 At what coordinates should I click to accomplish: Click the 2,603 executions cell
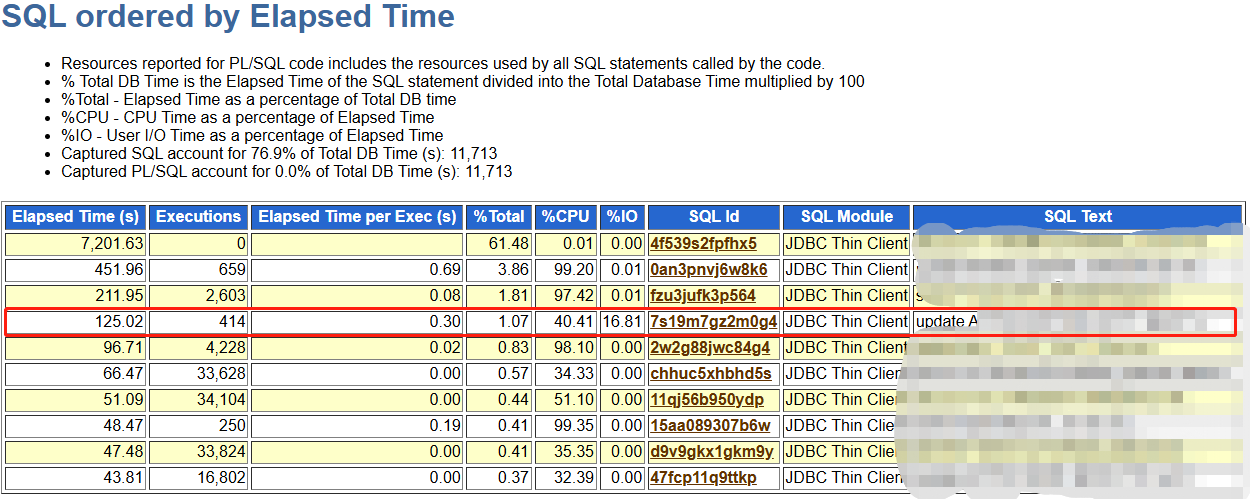pyautogui.click(x=199, y=296)
